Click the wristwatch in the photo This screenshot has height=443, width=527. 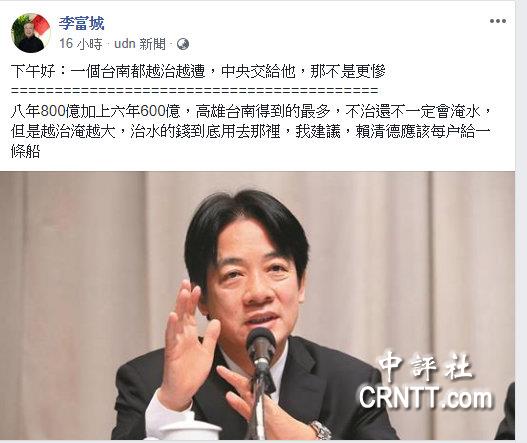tap(320, 430)
